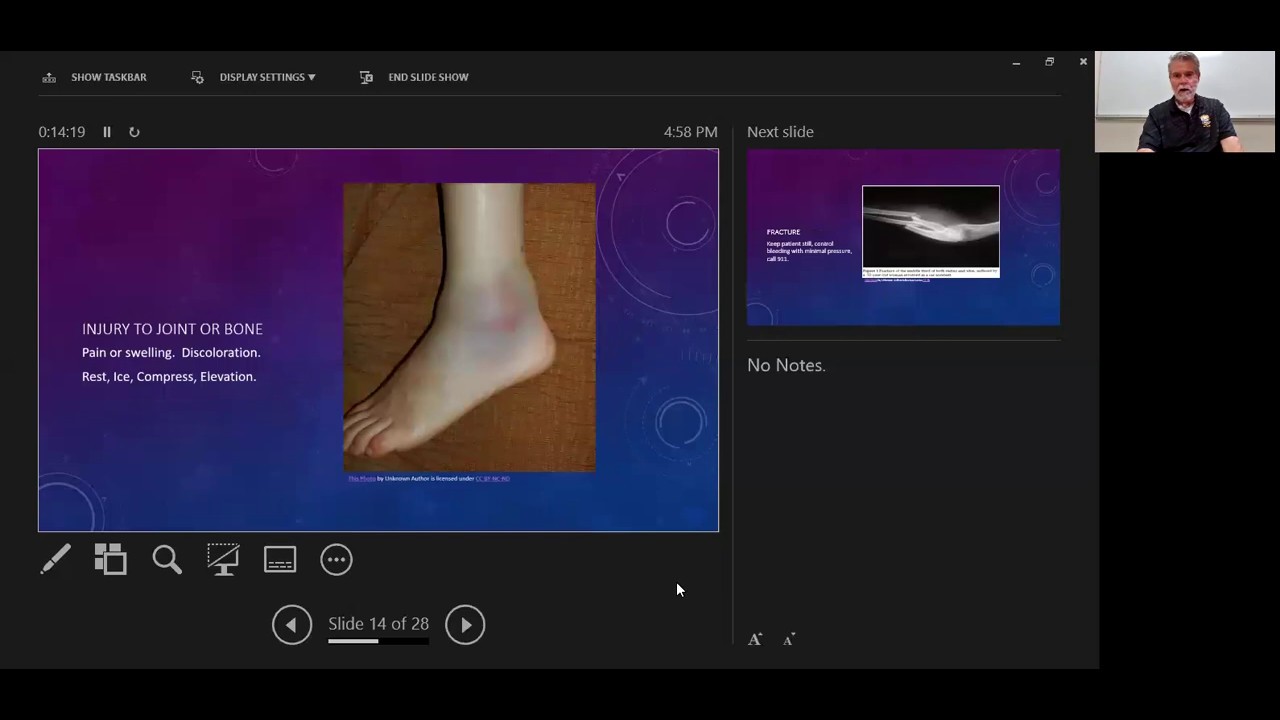The width and height of the screenshot is (1280, 720).
Task: Click the next slide Fracture thumbnail
Action: pyautogui.click(x=903, y=237)
